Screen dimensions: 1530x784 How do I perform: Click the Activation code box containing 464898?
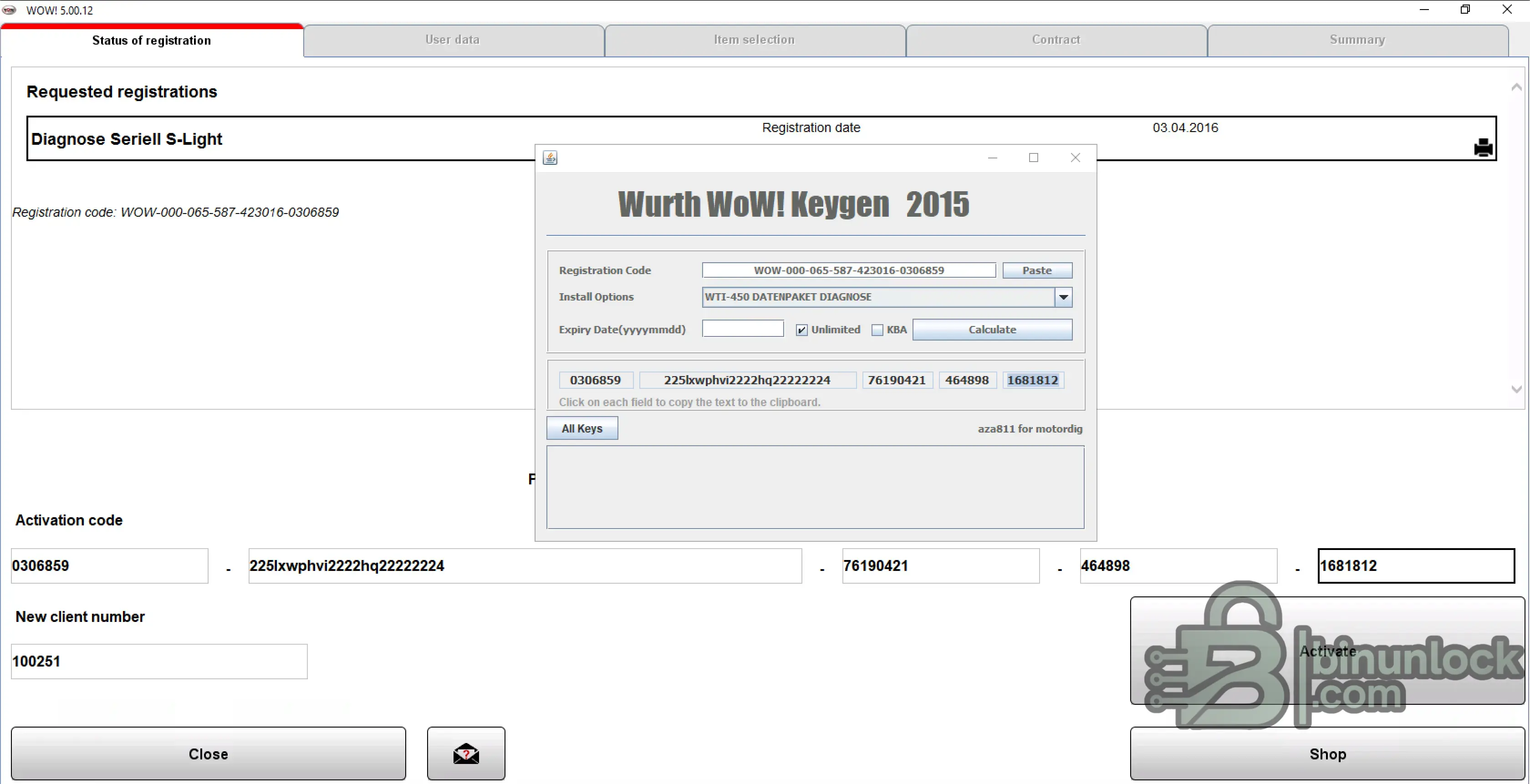click(x=1178, y=566)
